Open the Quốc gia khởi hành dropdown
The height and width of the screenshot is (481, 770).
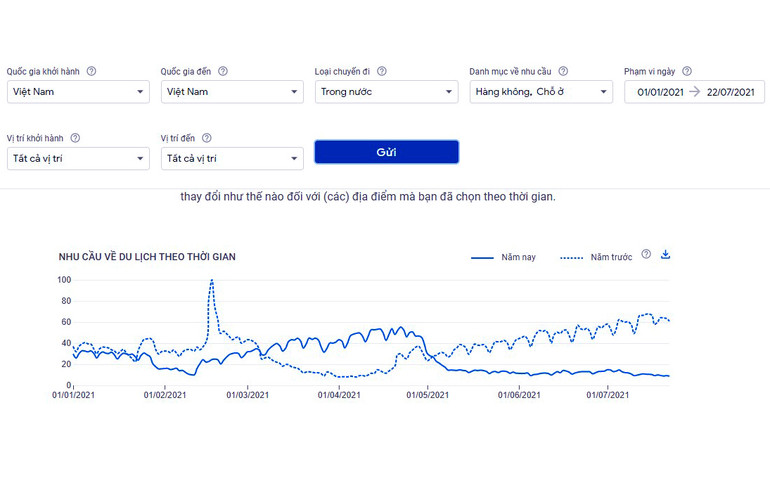coord(78,92)
